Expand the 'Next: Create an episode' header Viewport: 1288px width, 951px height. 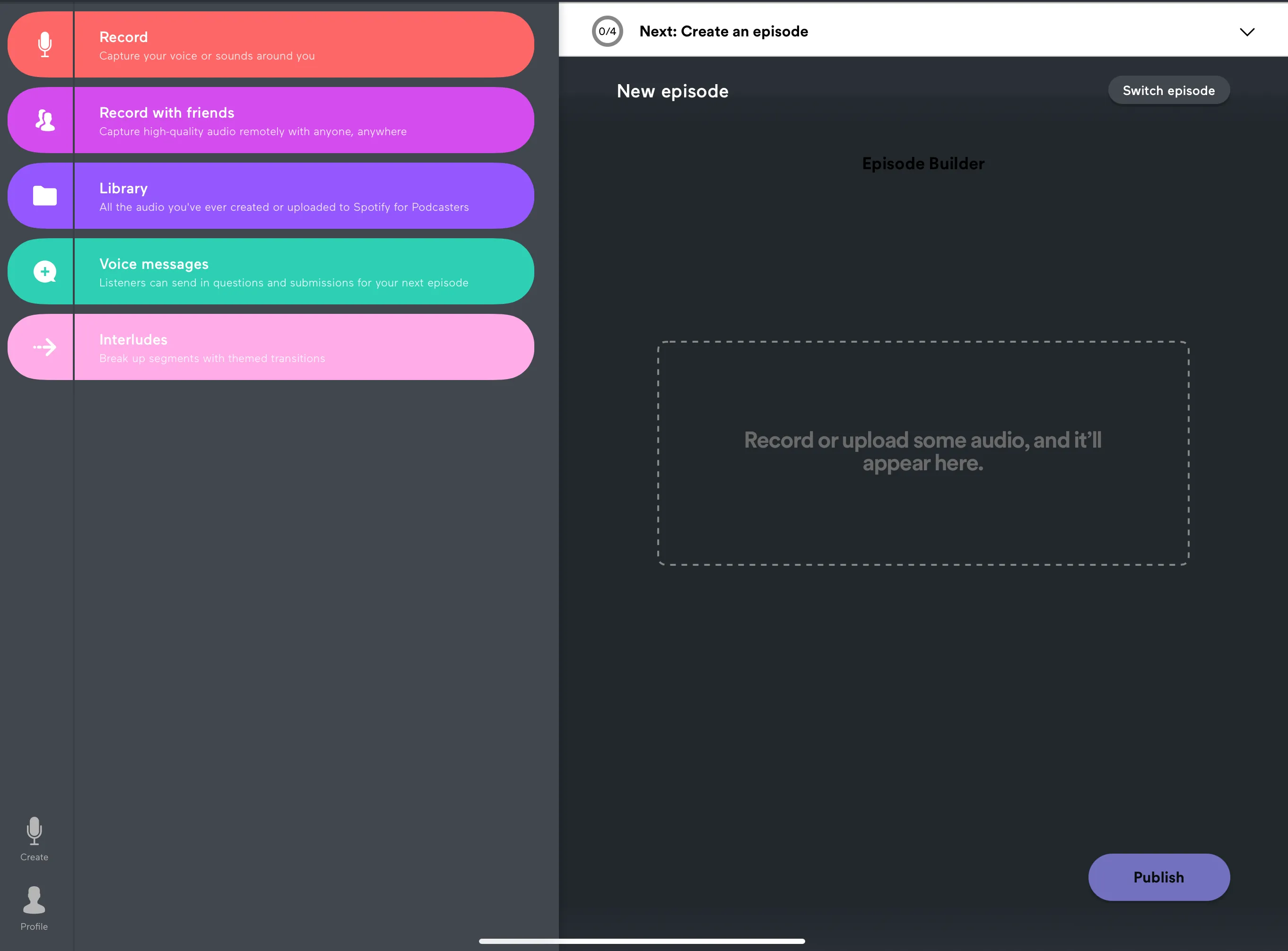coord(723,32)
